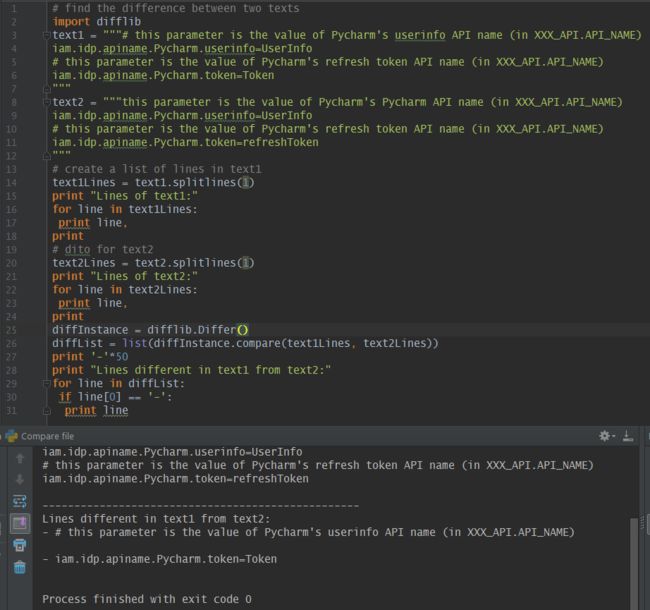Click the run console vertical scrollbar thumb
650x610 pixels.
point(634,564)
